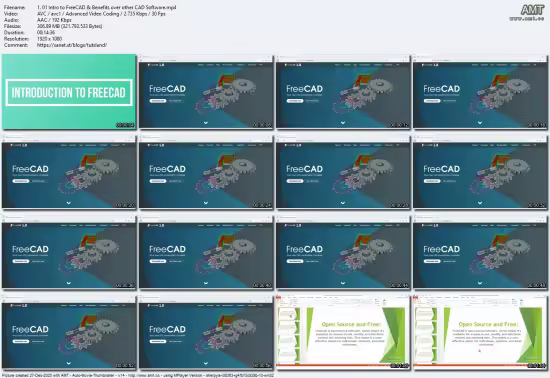
Task: Click the 00:14:36 duration value
Action: coord(46,33)
